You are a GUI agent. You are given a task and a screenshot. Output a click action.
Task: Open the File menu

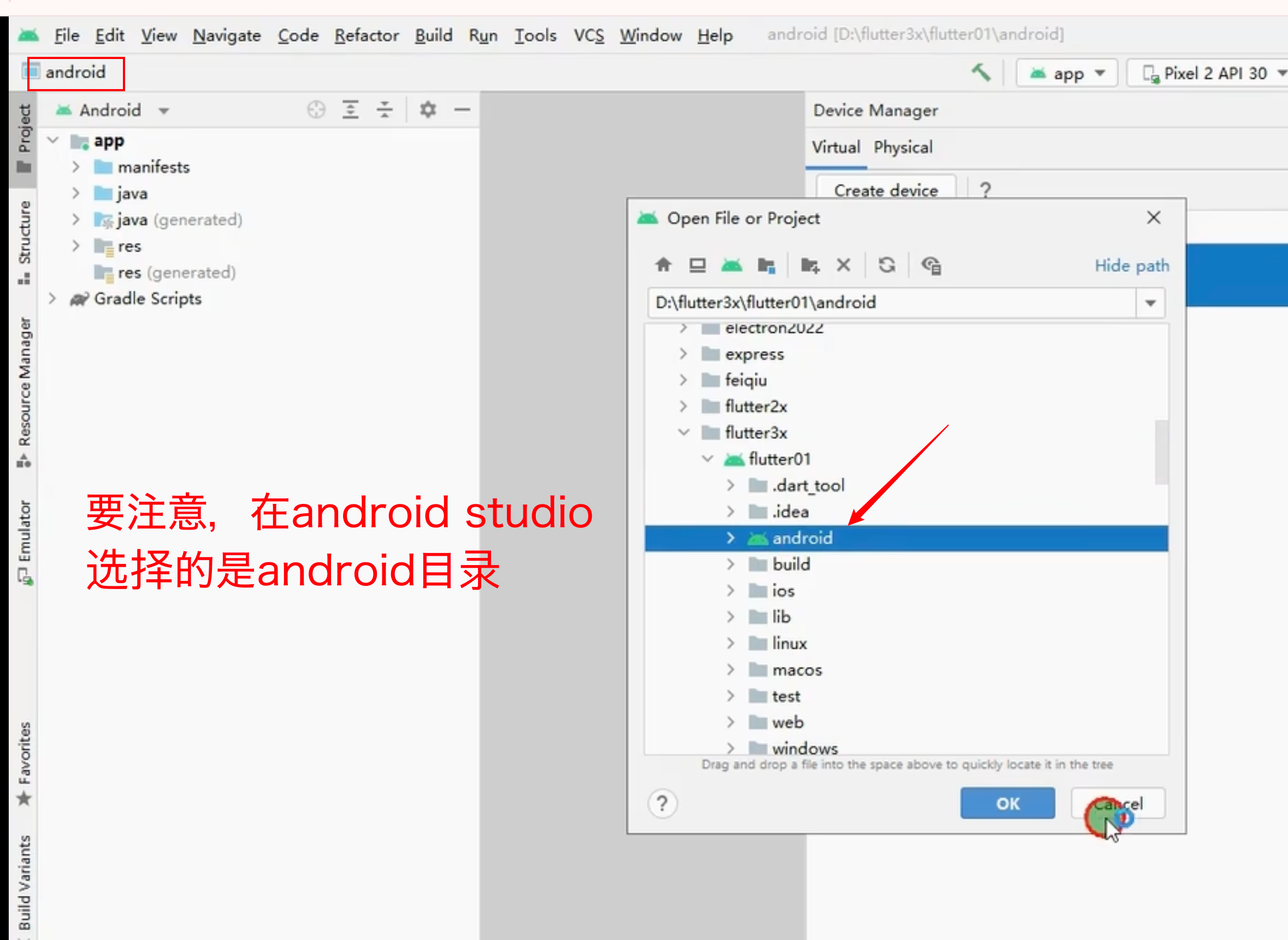(67, 36)
